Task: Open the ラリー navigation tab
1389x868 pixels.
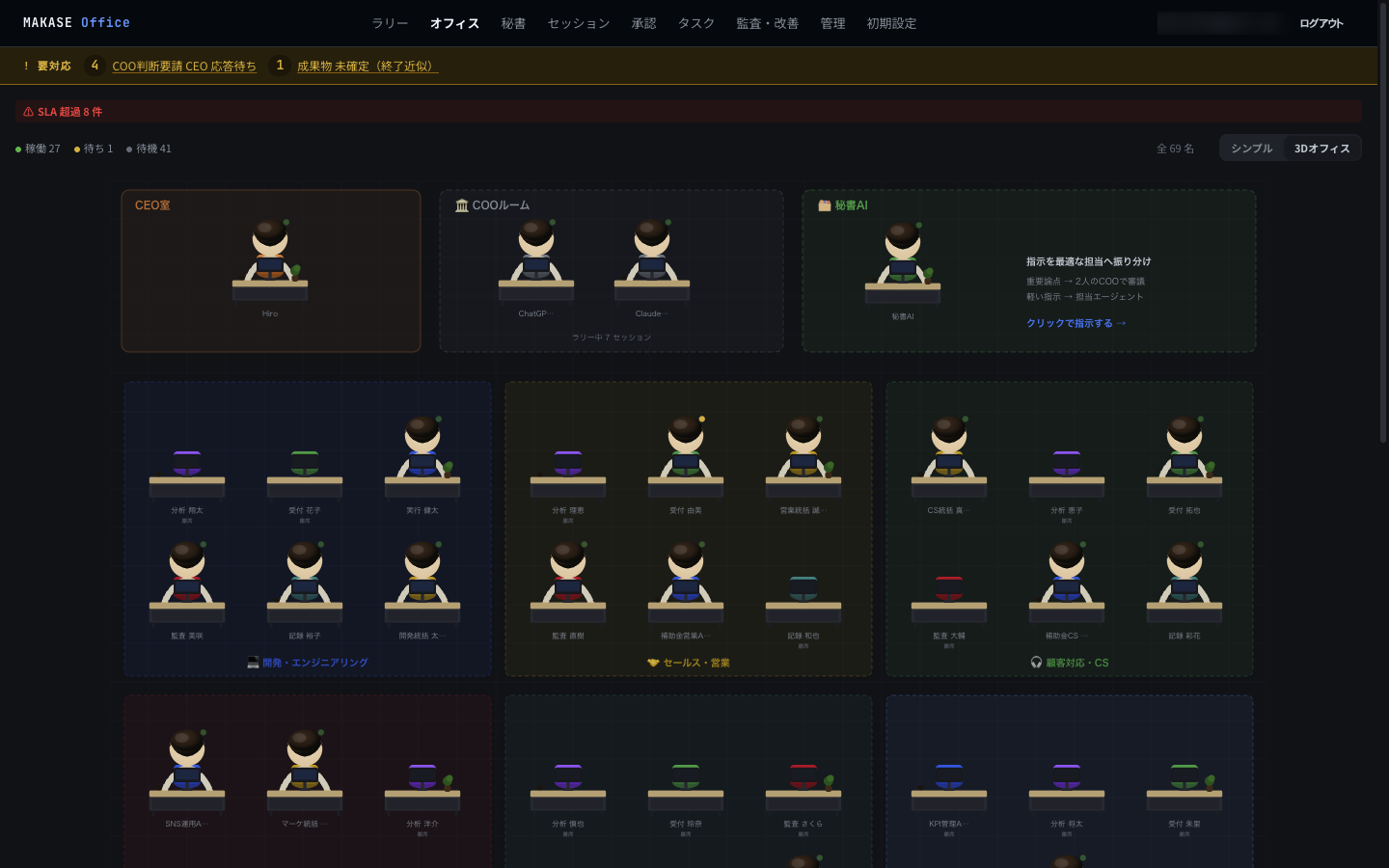Action: pyautogui.click(x=390, y=23)
